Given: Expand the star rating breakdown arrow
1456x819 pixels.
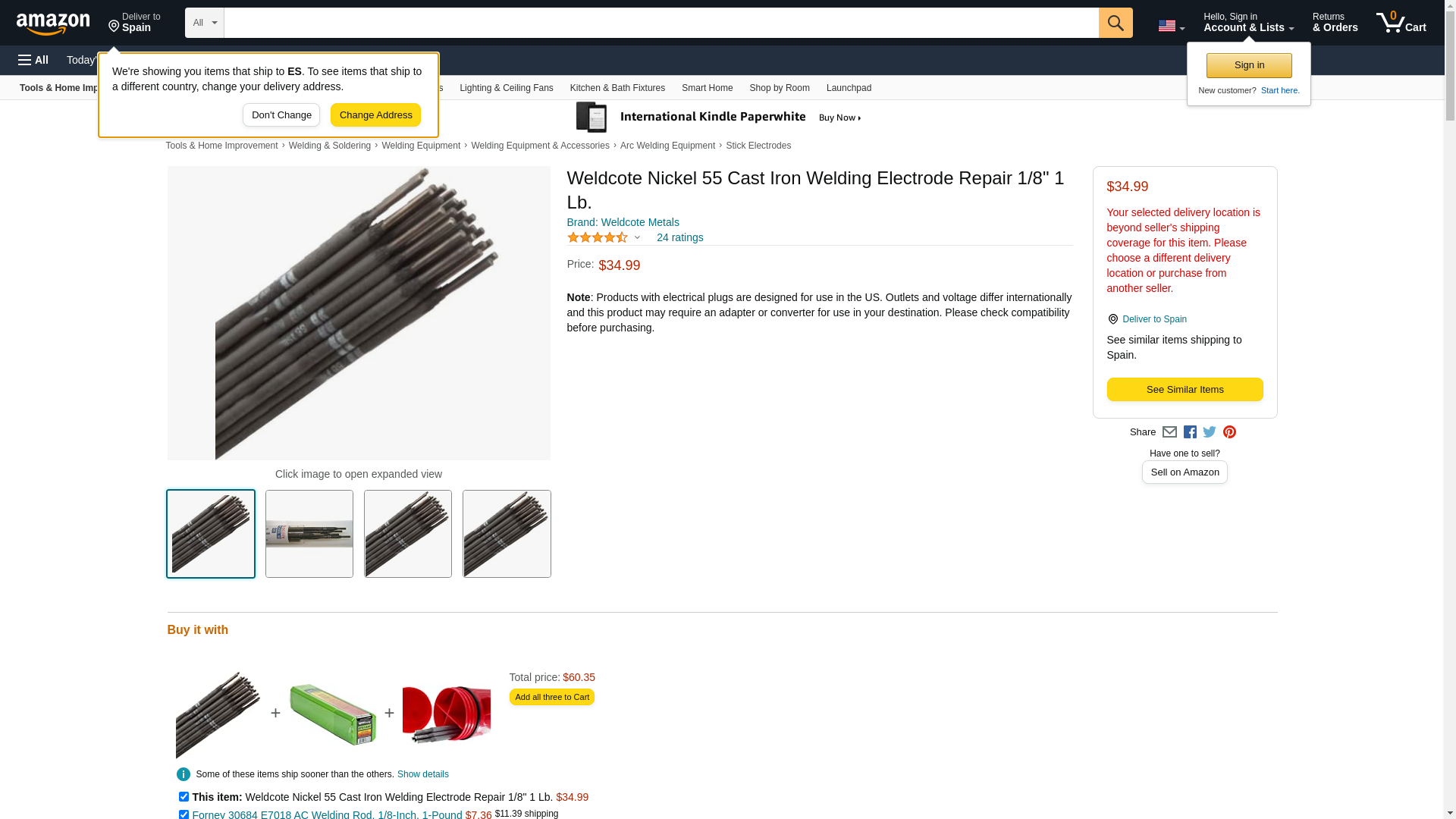Looking at the screenshot, I should tap(637, 238).
